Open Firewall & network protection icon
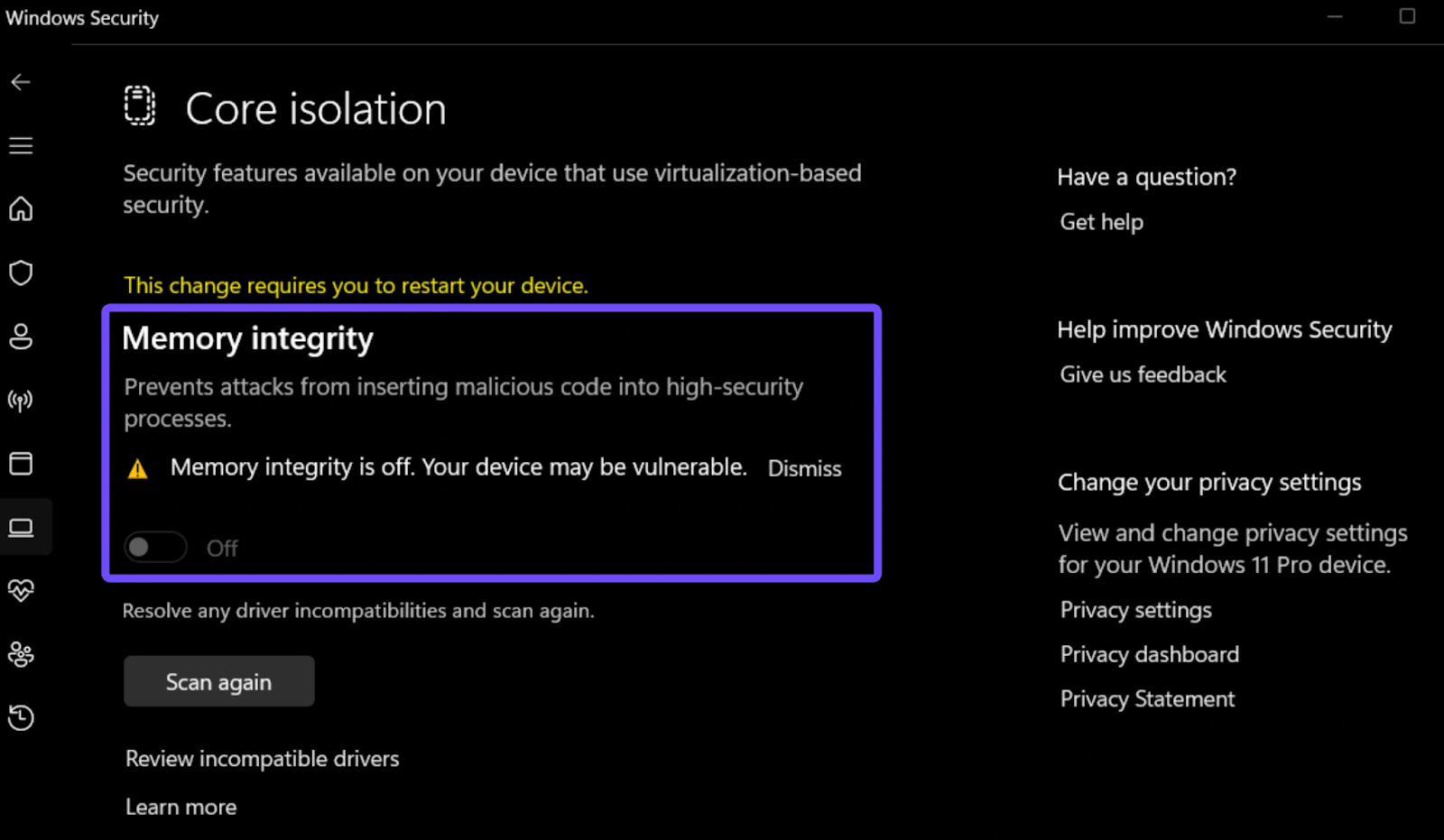 click(x=21, y=400)
